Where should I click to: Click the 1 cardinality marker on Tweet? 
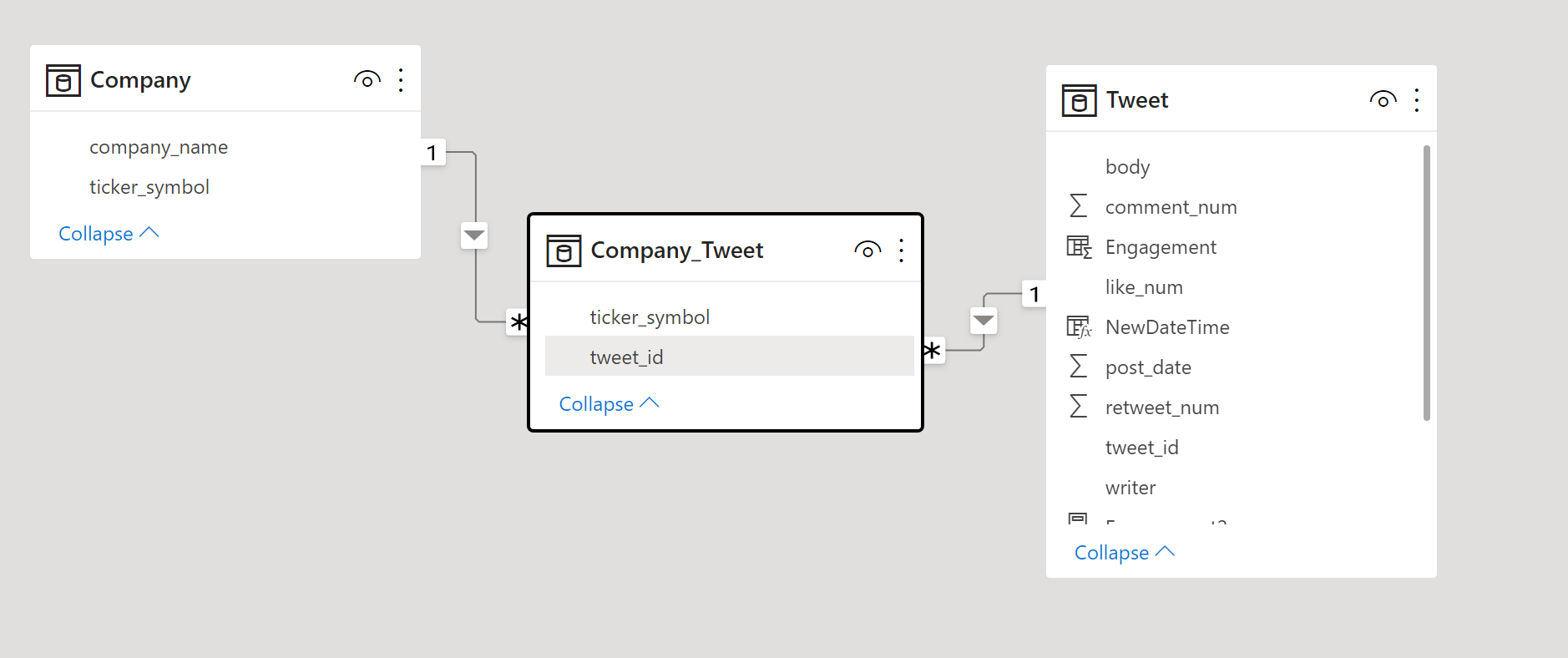coord(1034,294)
